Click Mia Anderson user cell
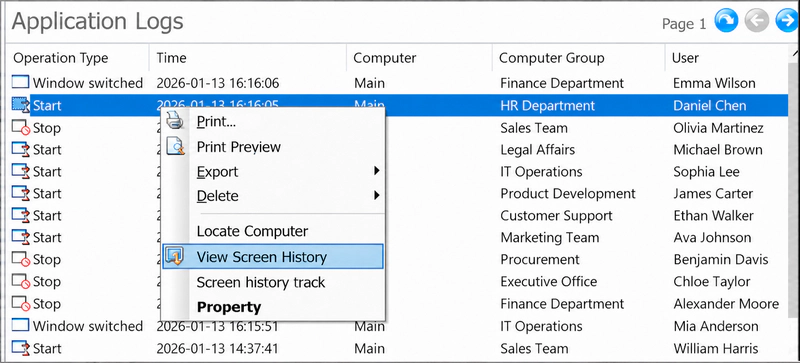The width and height of the screenshot is (800, 363). (716, 326)
